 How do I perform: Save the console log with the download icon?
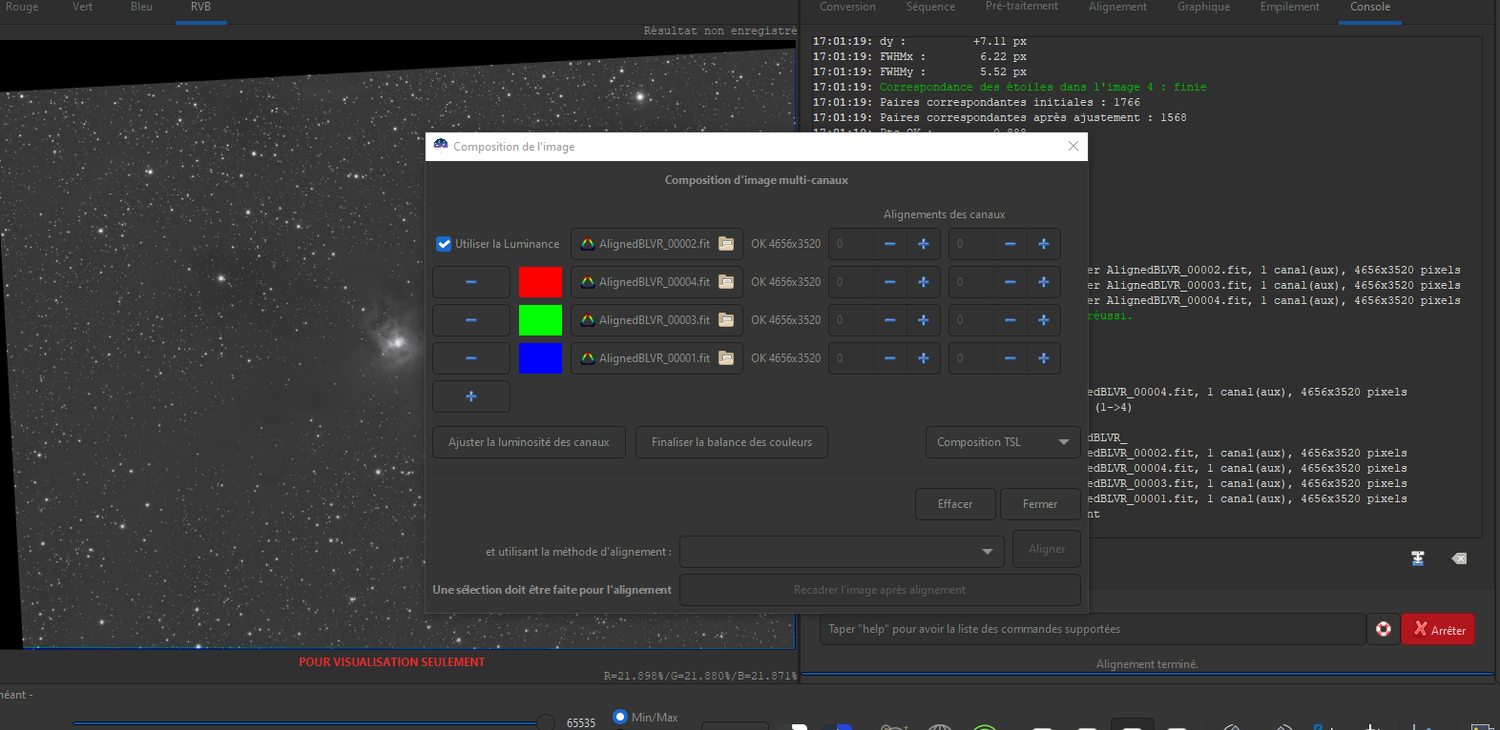pyautogui.click(x=1418, y=558)
